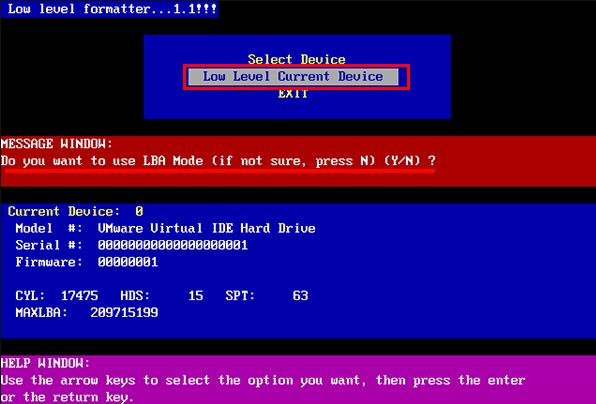Click the 'VMware Virtual IDE Hard Drive' model text
This screenshot has height=404, width=596.
206,228
